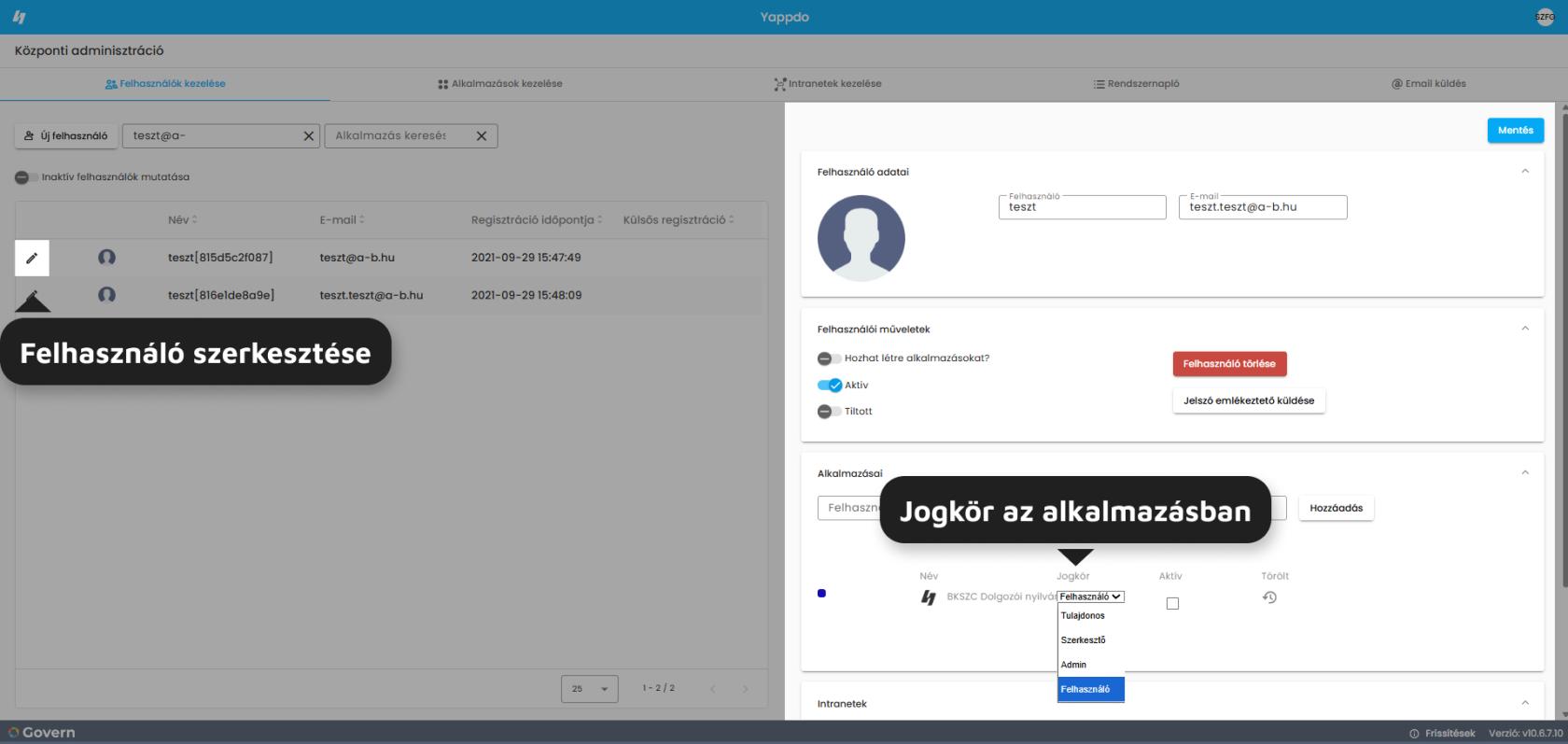Click version text Verzió: v10.6.7.10

coord(1525,734)
